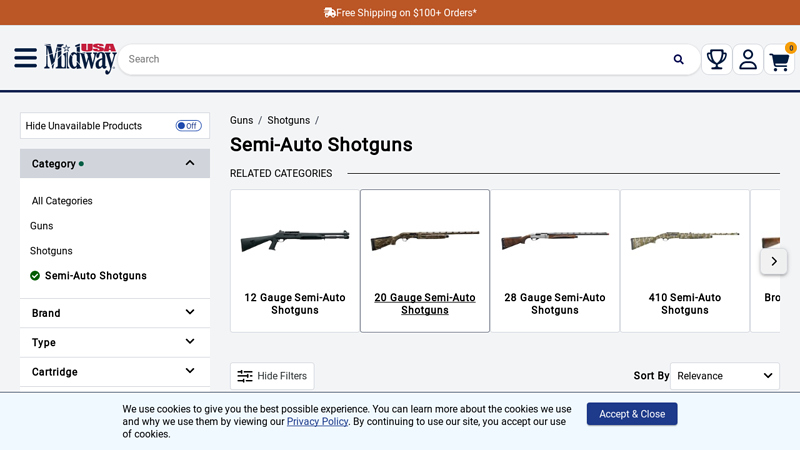Click the Hide Filters button
Screen dimensions: 800x450
pyautogui.click(x=272, y=376)
